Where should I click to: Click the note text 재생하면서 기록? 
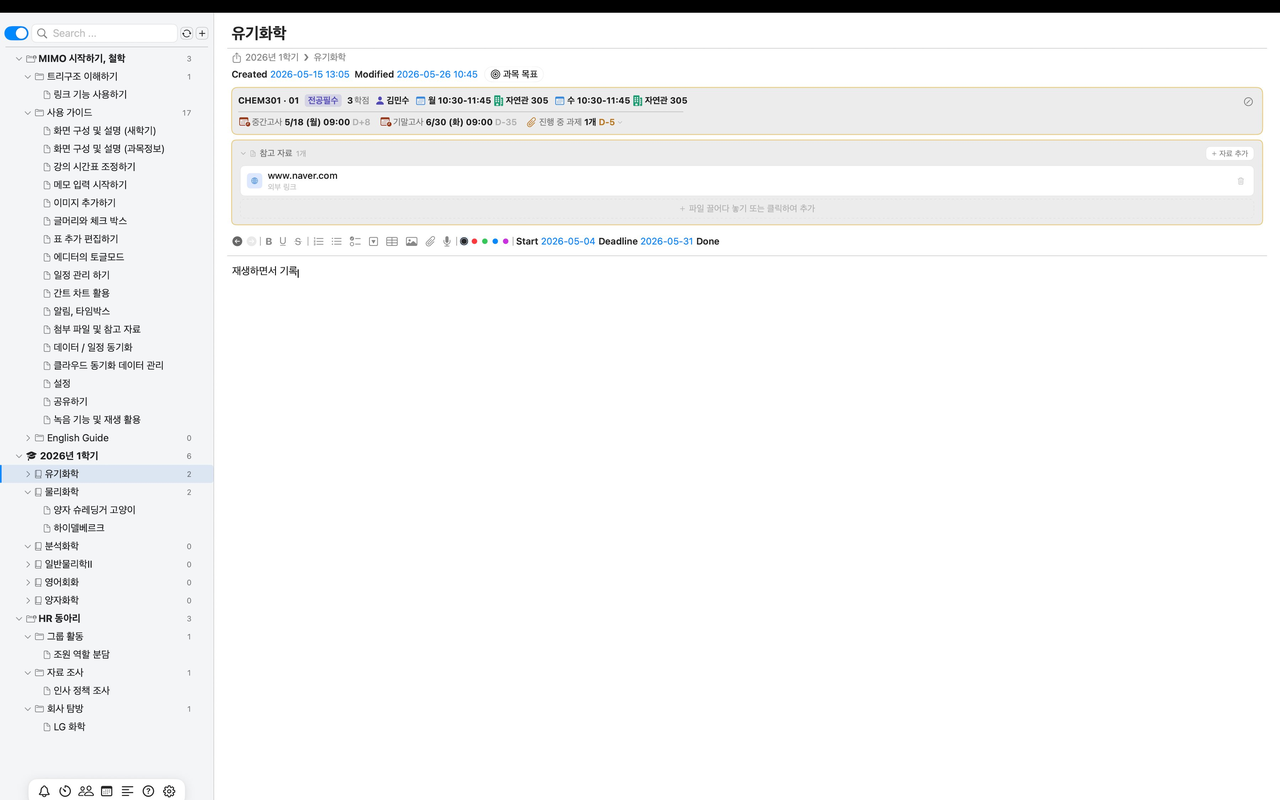[x=265, y=271]
